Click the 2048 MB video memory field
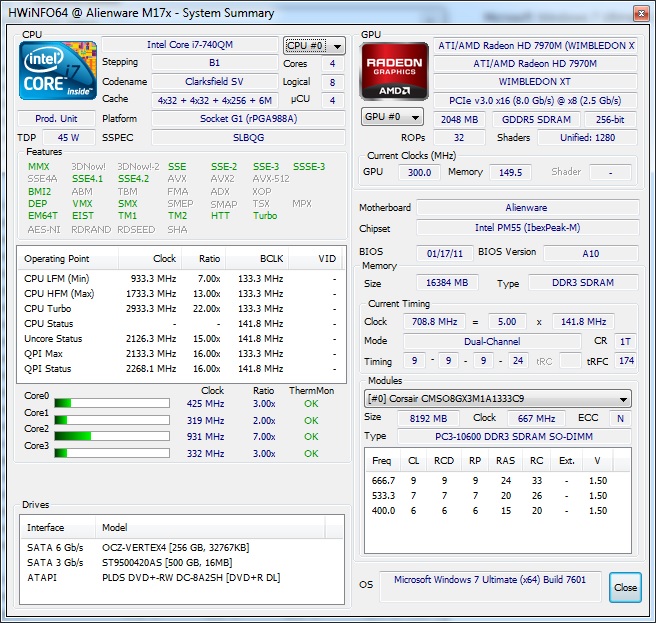The width and height of the screenshot is (656, 623). click(459, 120)
